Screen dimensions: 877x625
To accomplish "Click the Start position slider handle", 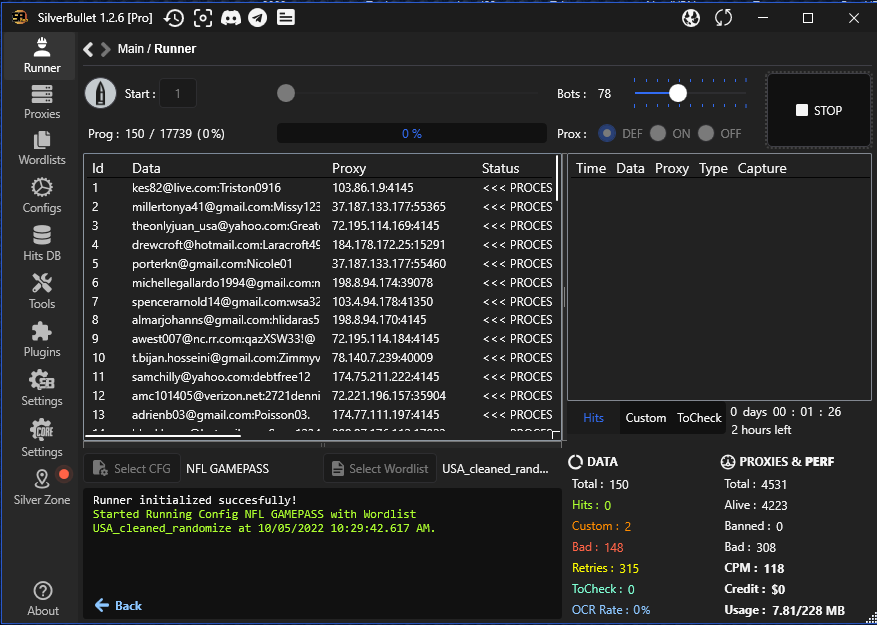I will (x=286, y=93).
